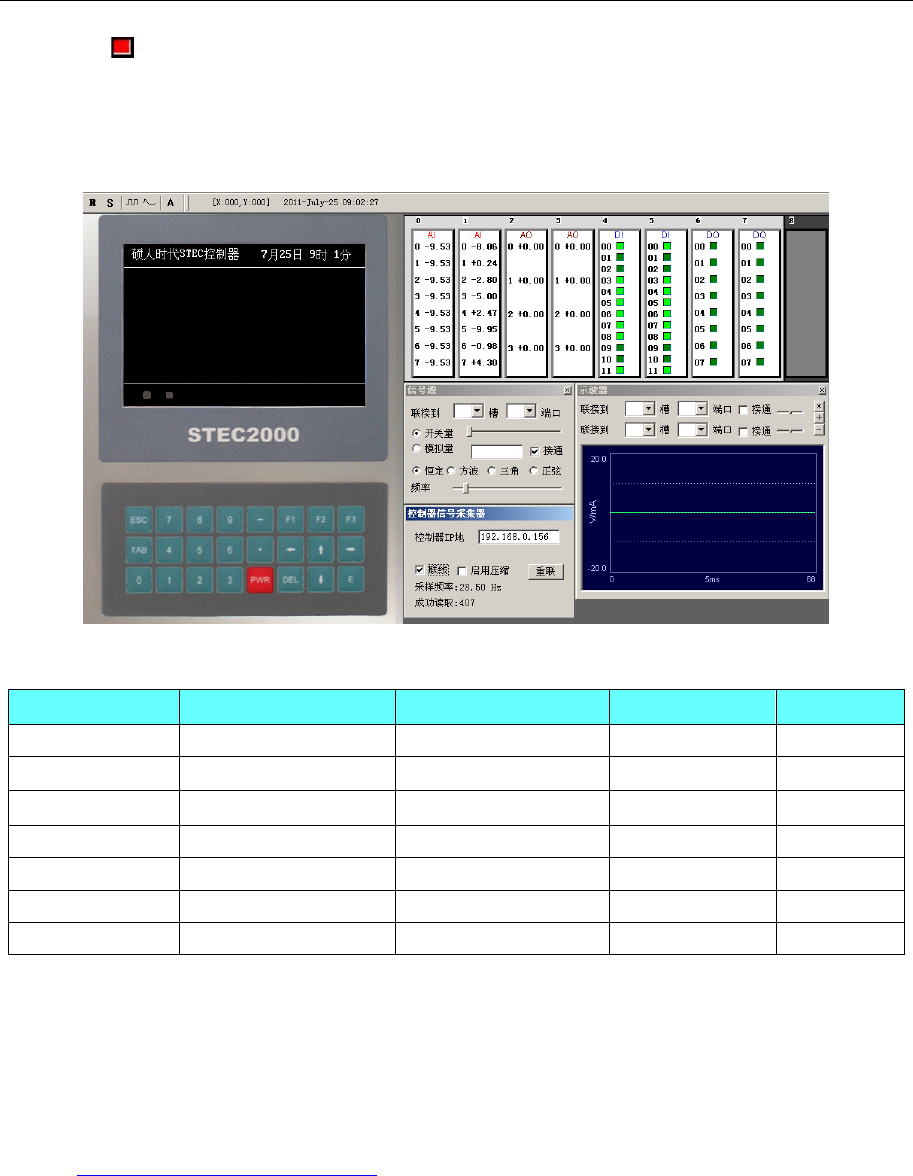Click the red square icon above the simulator

(x=122, y=47)
